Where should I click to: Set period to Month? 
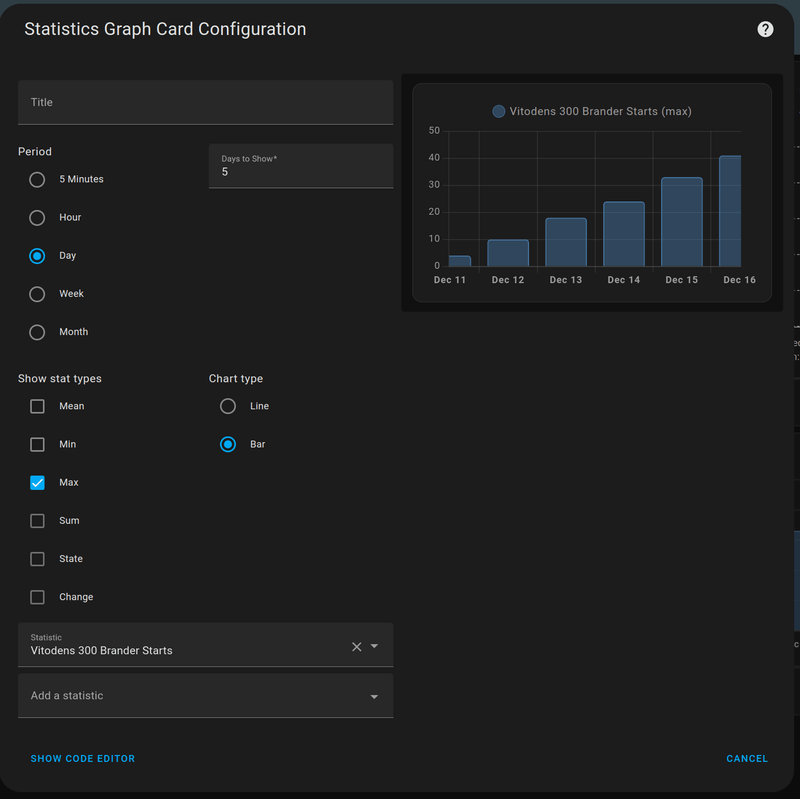(x=37, y=332)
